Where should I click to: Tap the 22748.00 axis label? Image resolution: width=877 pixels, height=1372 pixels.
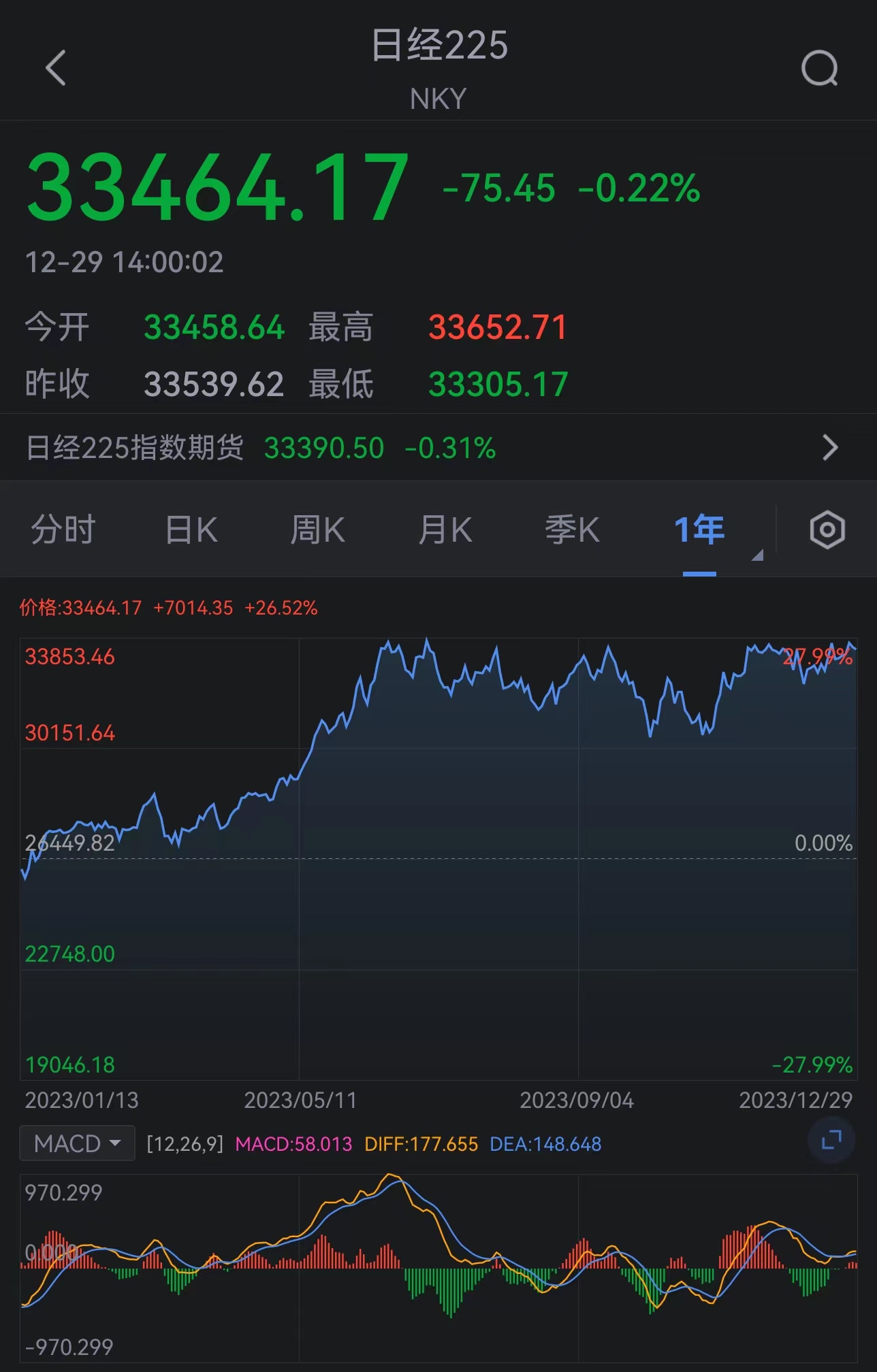(70, 954)
